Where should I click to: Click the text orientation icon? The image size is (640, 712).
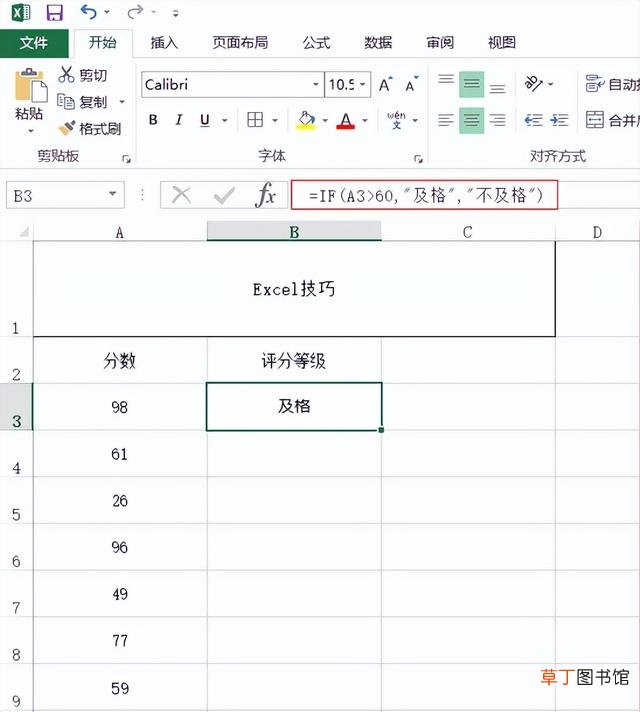point(533,84)
